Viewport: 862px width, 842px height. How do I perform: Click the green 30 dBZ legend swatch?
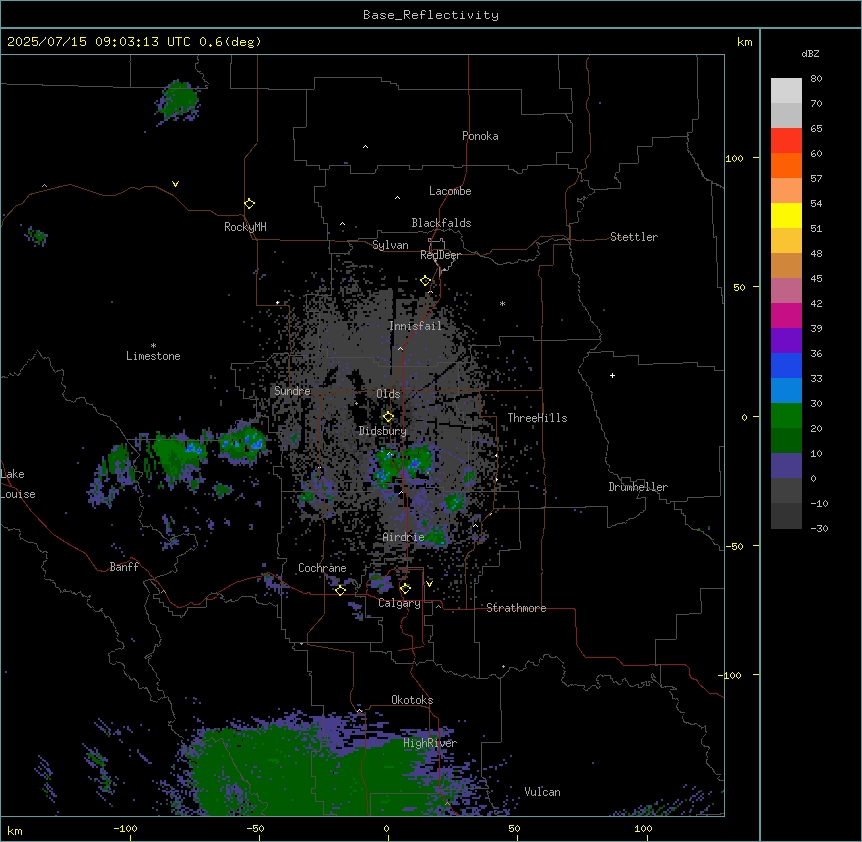[x=786, y=416]
